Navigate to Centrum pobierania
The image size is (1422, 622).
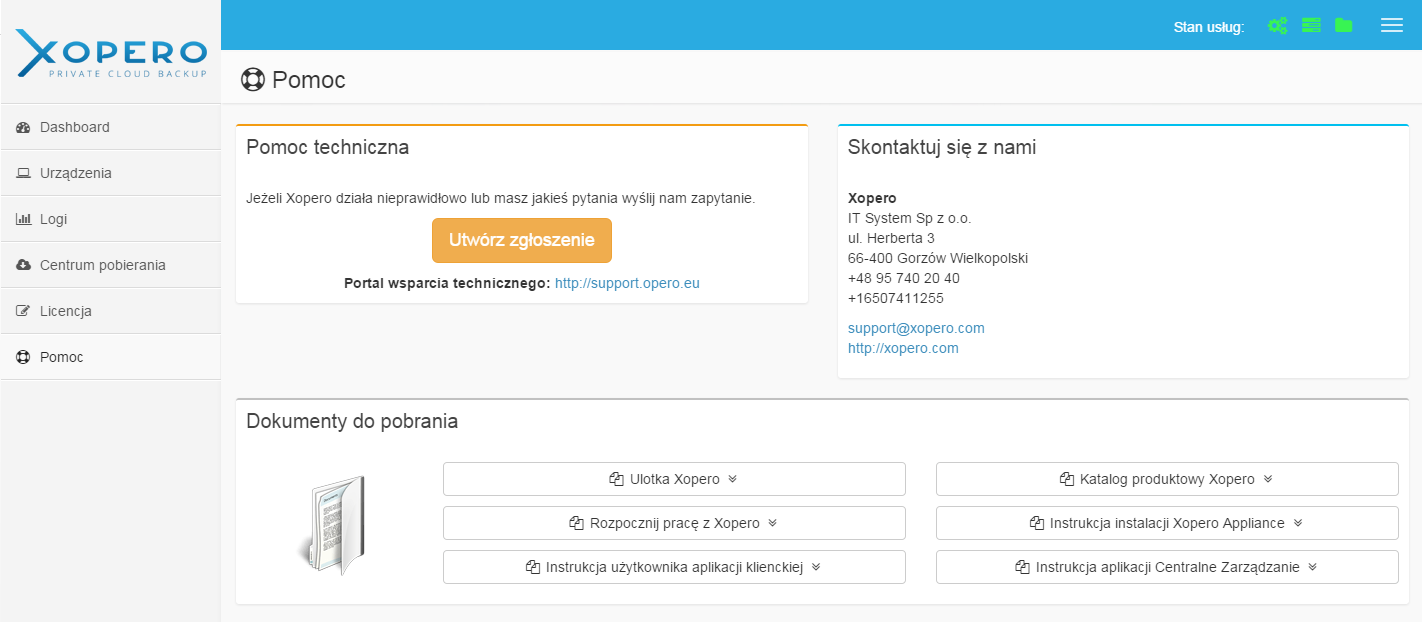coord(110,265)
